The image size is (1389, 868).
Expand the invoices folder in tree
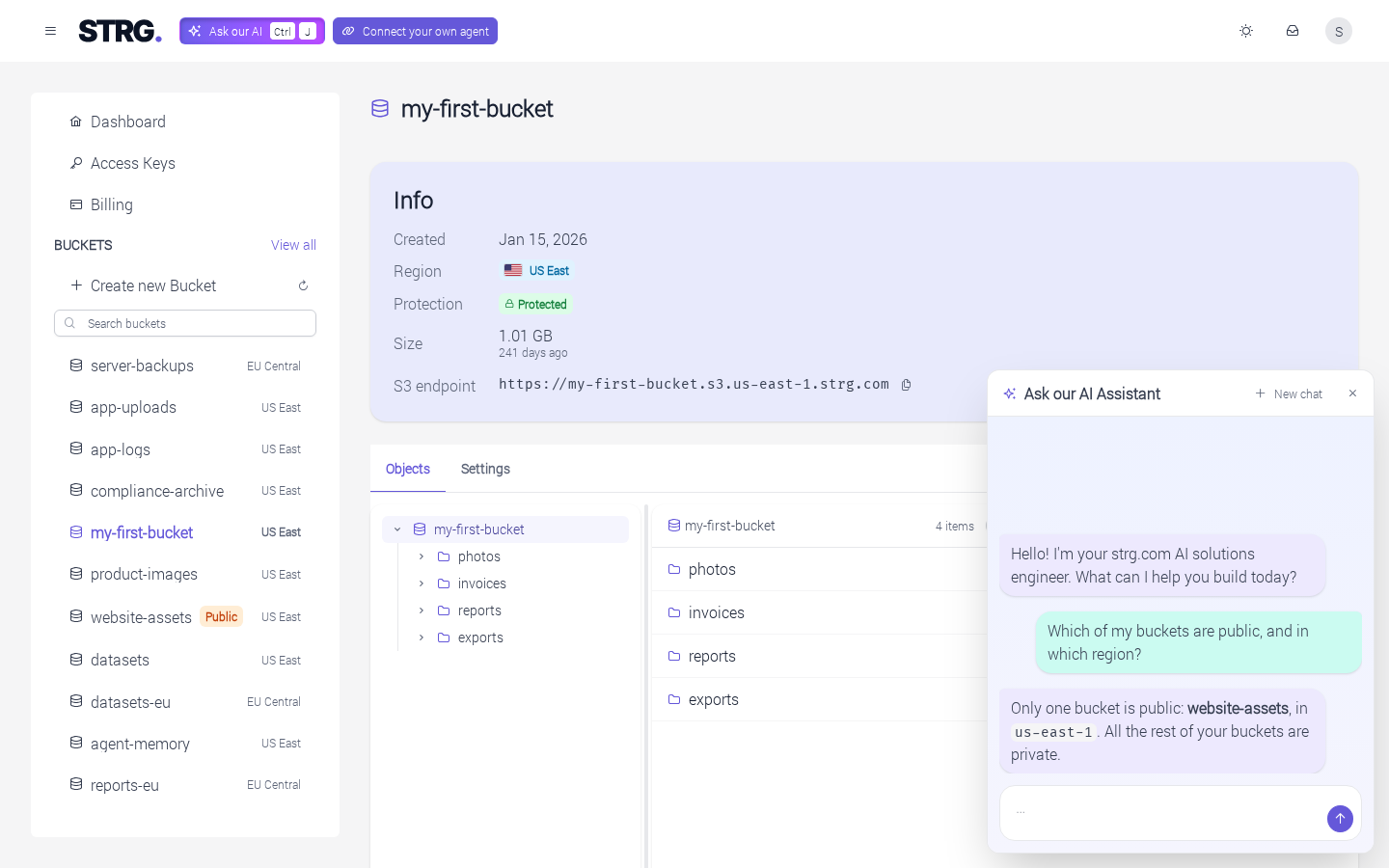[422, 583]
